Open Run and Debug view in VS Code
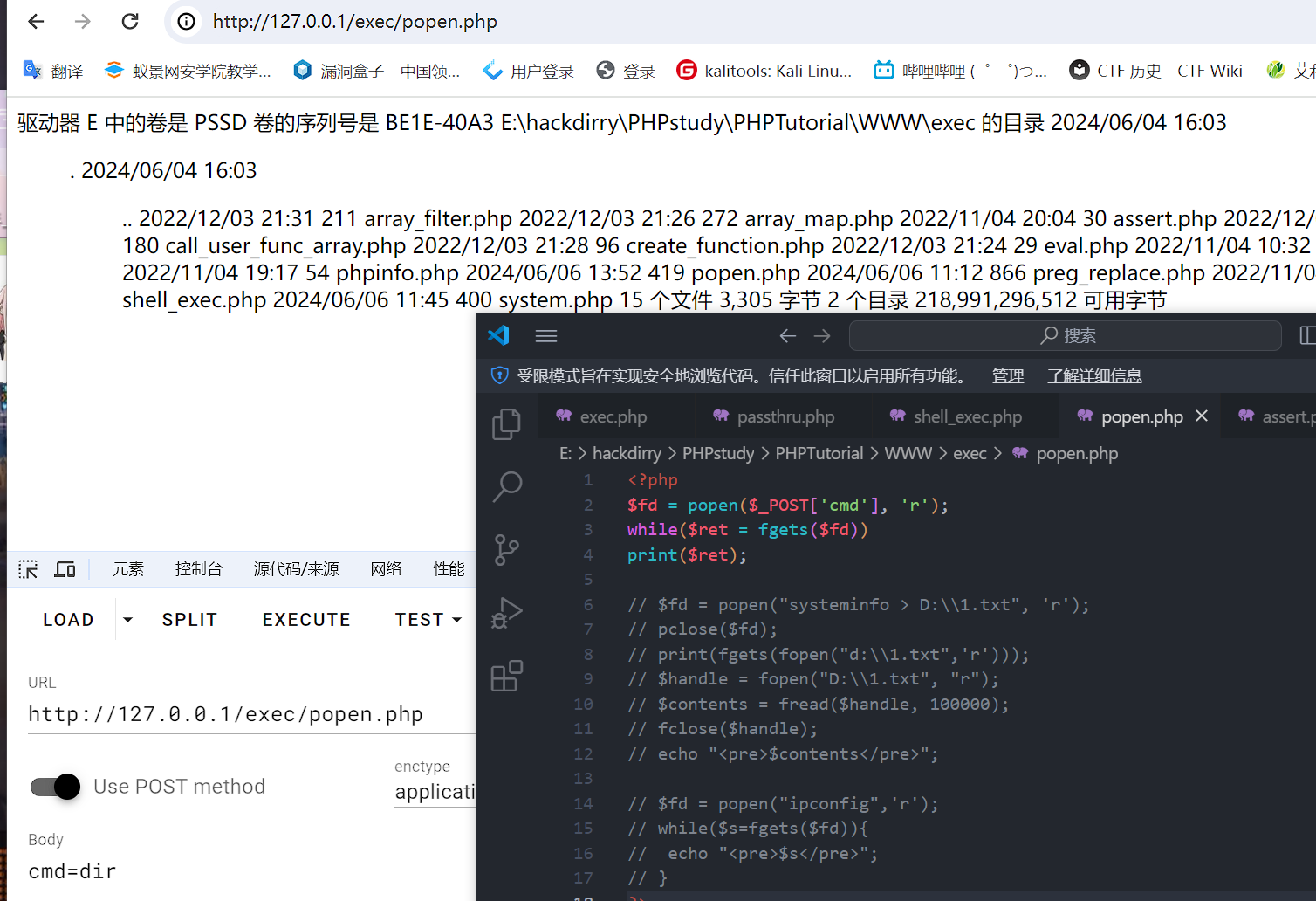Image resolution: width=1316 pixels, height=901 pixels. pyautogui.click(x=507, y=613)
